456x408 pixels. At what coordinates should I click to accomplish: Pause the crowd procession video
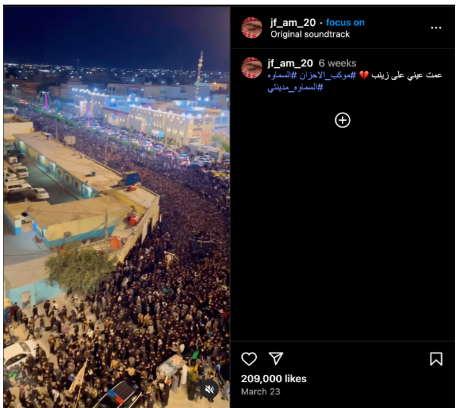click(117, 207)
